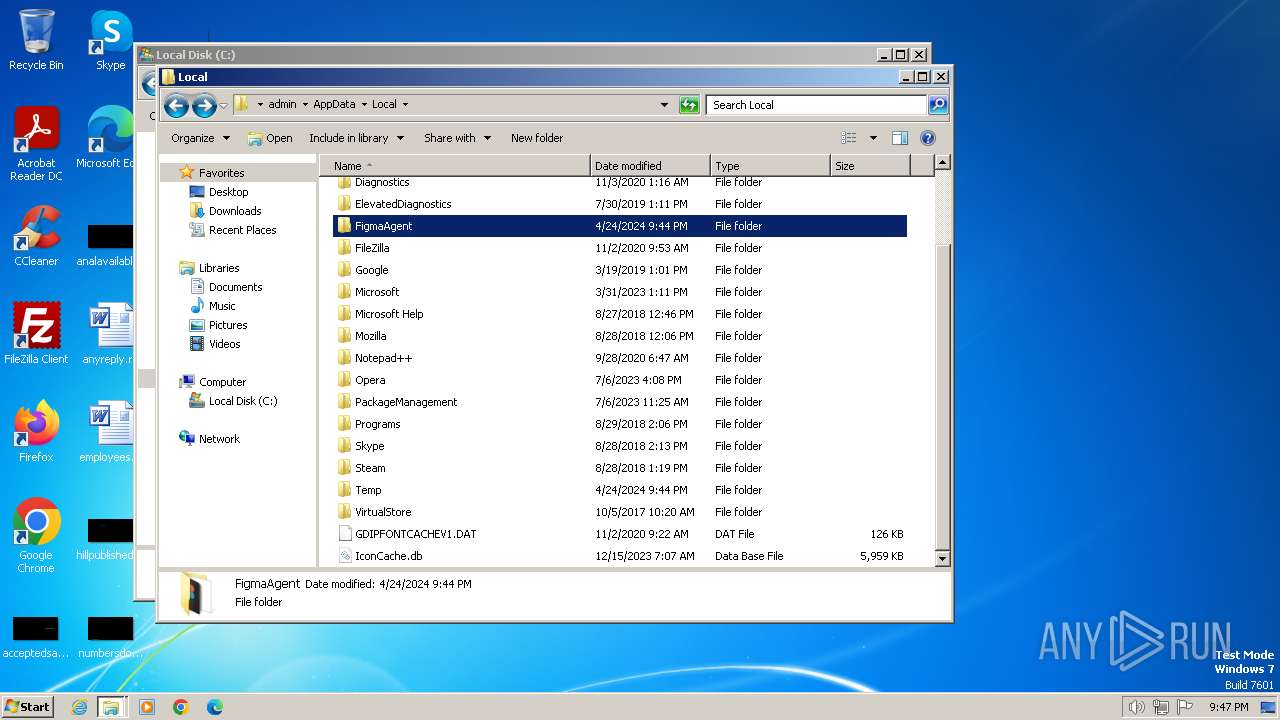Open the recent pages dropdown arrow

[x=223, y=105]
